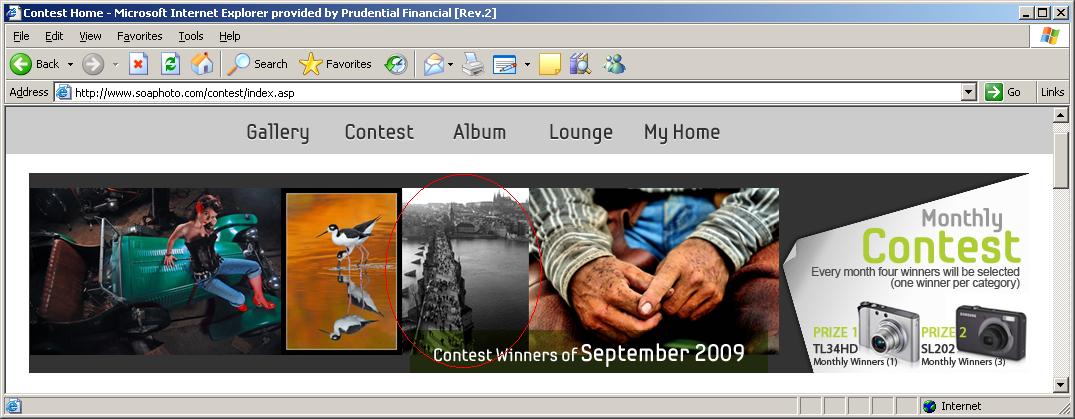Open the Gallery site navigation link
The image size is (1075, 419).
pyautogui.click(x=277, y=132)
